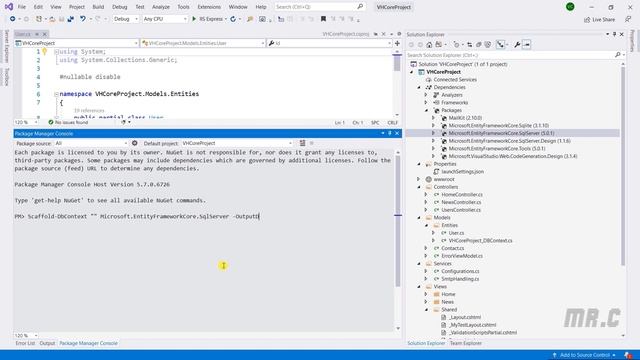
Task: Expand the MailKit (2.10.0) package node
Action: click(433, 118)
